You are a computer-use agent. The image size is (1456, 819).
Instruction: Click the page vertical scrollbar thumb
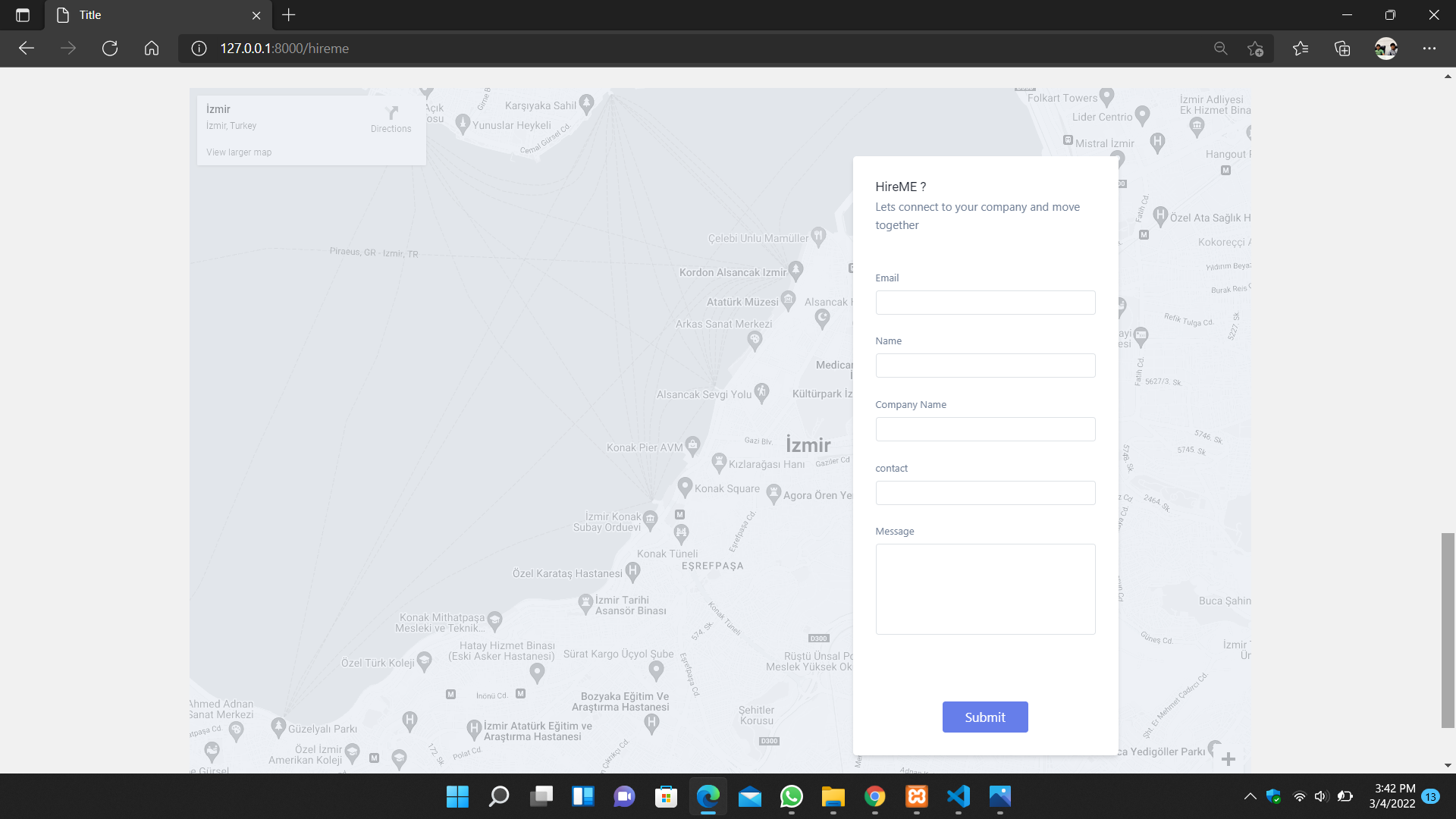click(x=1448, y=630)
